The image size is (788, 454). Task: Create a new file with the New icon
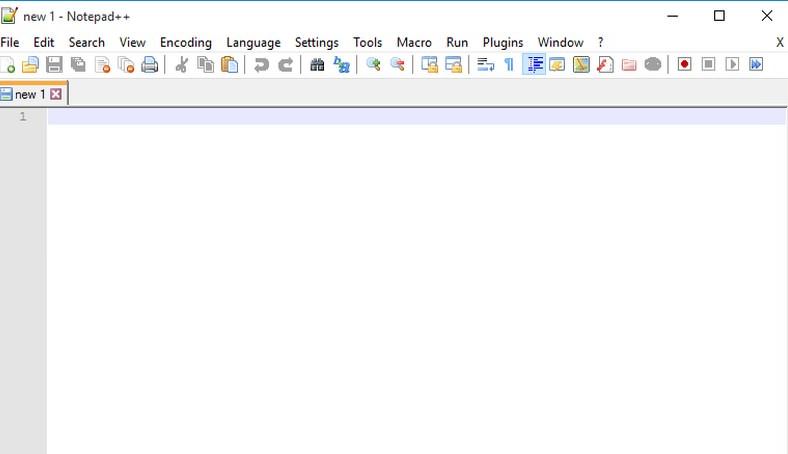(8, 64)
